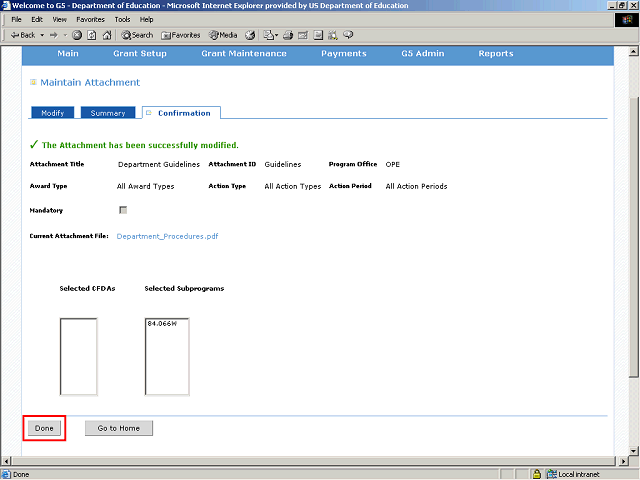
Task: Click the Done button
Action: coord(44,428)
